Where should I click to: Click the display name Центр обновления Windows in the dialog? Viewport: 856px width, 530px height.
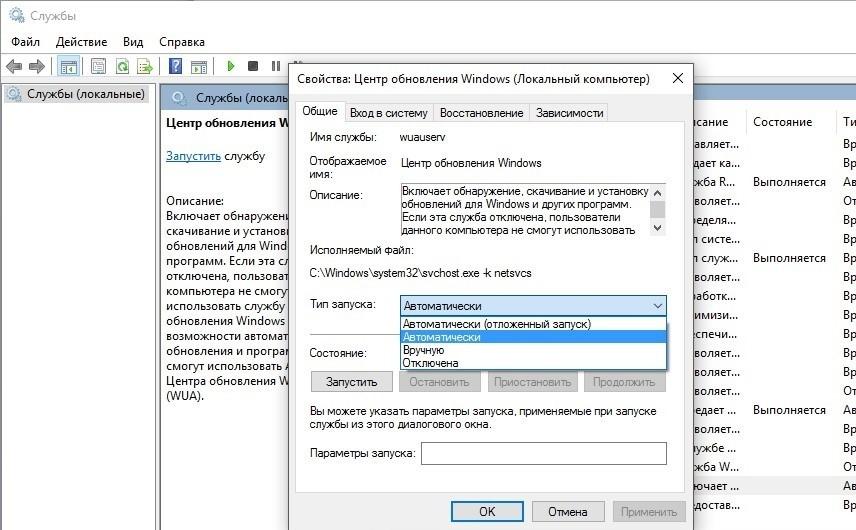tap(471, 163)
